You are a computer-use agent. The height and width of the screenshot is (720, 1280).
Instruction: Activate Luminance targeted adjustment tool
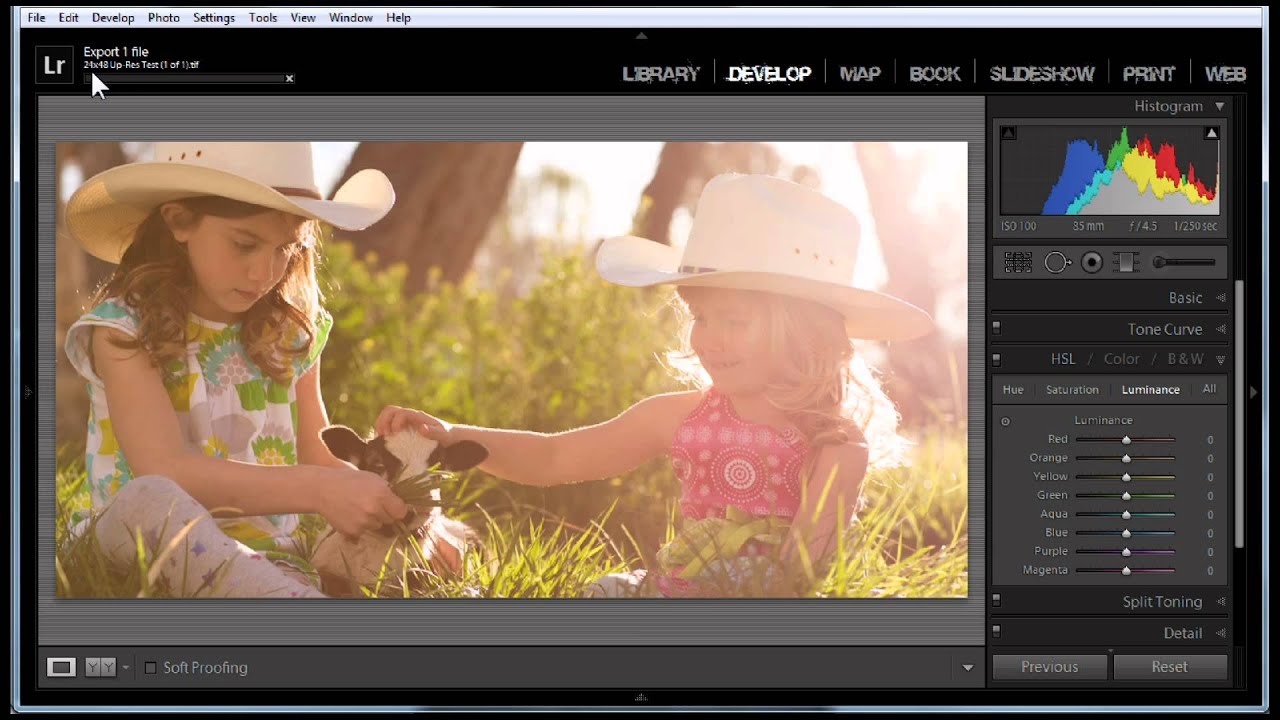coord(1006,421)
